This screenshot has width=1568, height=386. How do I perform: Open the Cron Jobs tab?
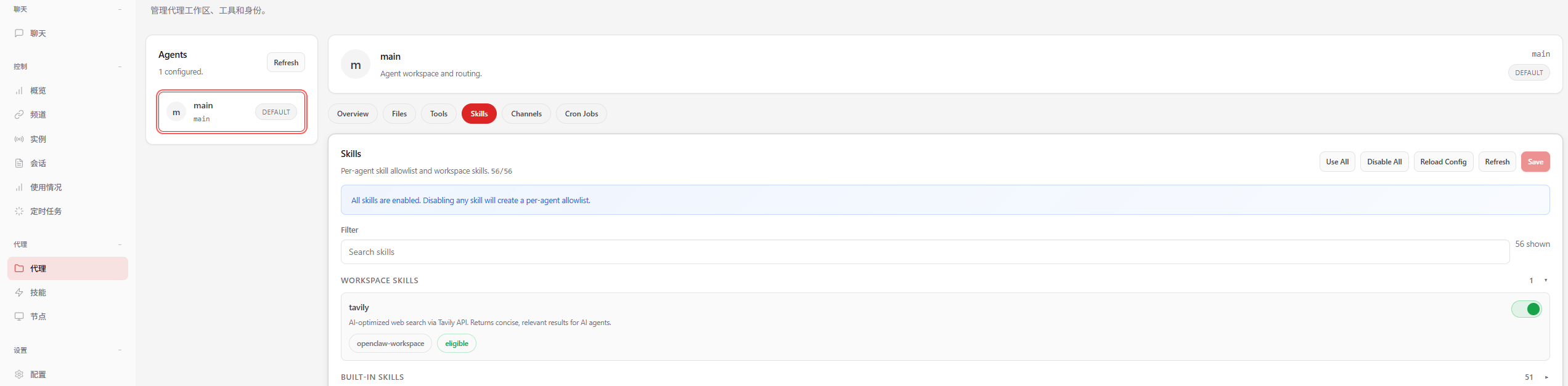[x=581, y=114]
